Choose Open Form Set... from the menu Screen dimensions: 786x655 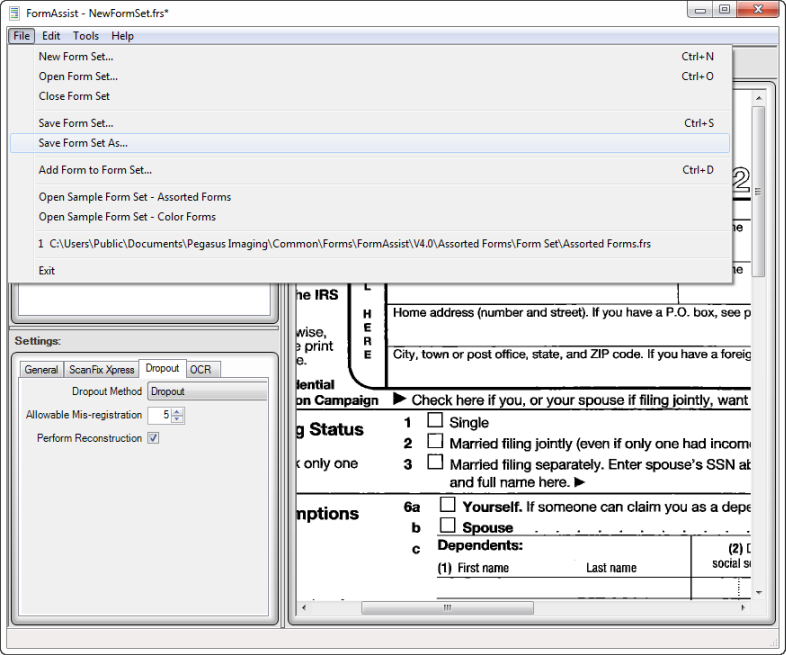coord(370,76)
